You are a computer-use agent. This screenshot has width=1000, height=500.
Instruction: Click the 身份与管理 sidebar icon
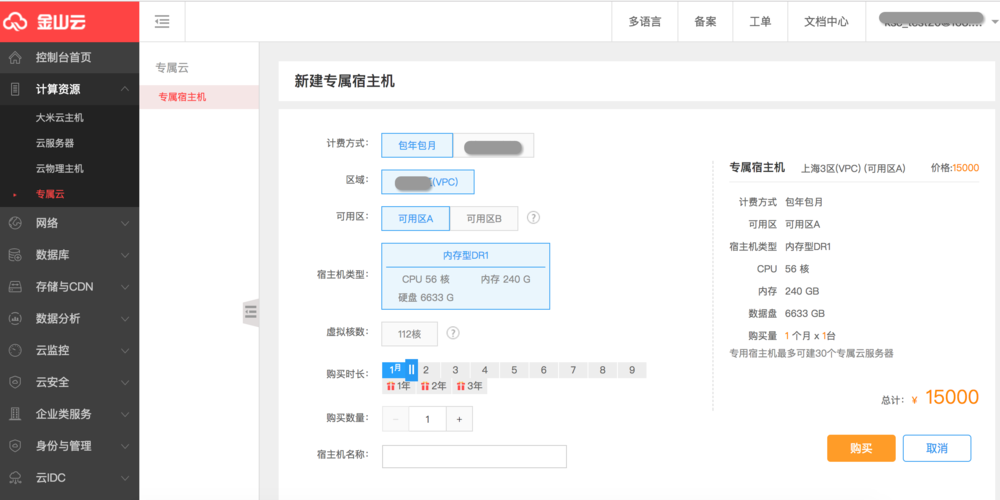click(15, 446)
